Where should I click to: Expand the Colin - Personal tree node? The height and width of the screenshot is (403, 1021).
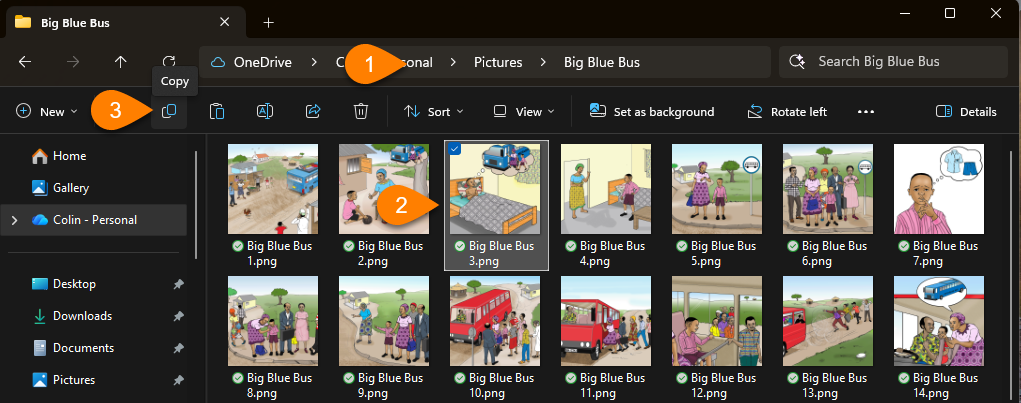pos(14,220)
